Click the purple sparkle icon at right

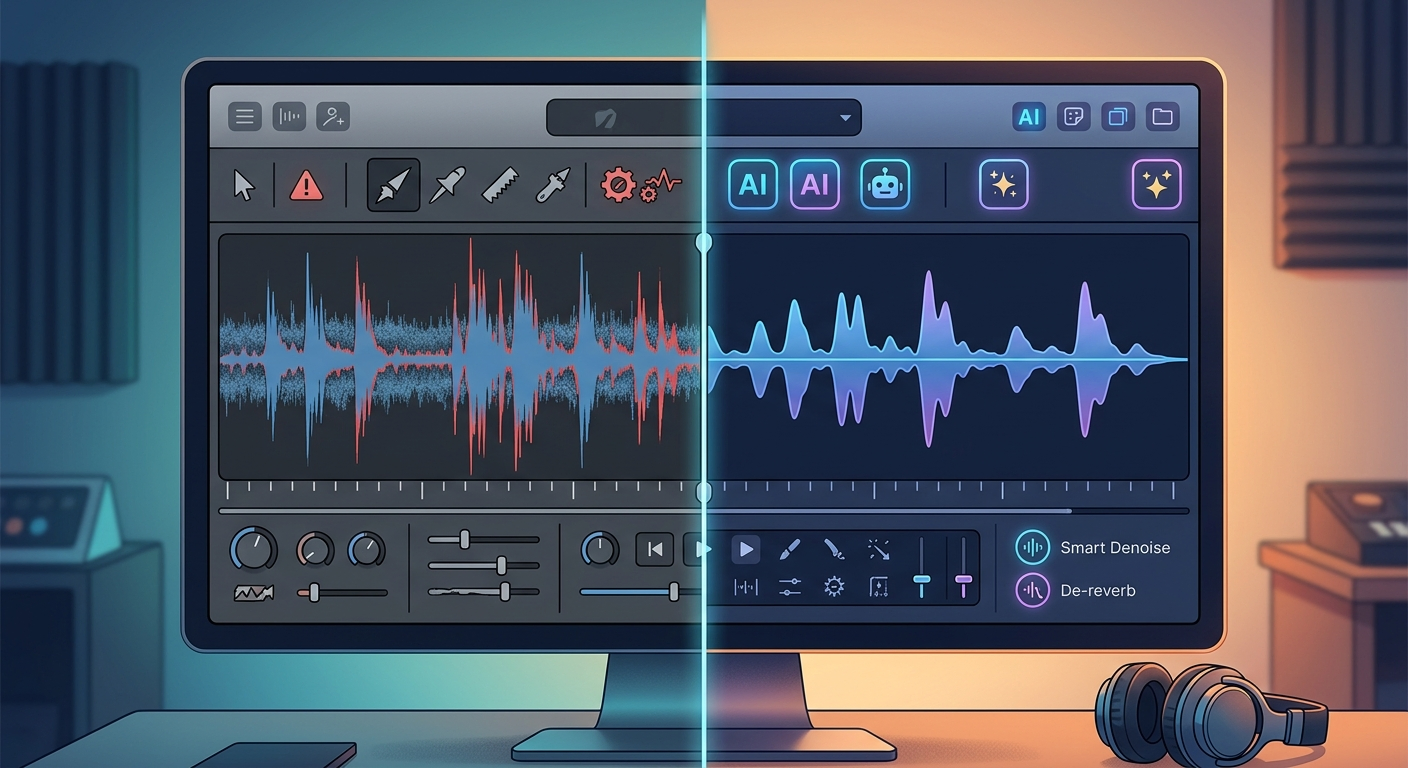[x=1156, y=185]
